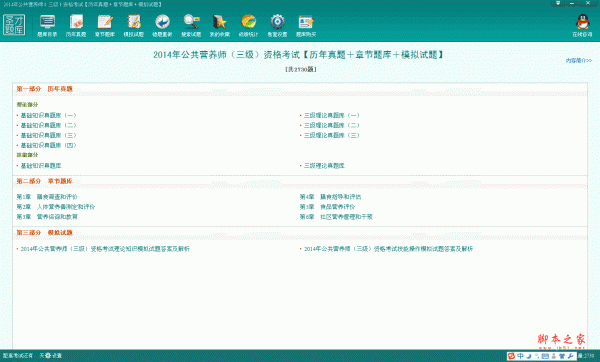Click the 理论部分 subsection label

[x=27, y=104]
